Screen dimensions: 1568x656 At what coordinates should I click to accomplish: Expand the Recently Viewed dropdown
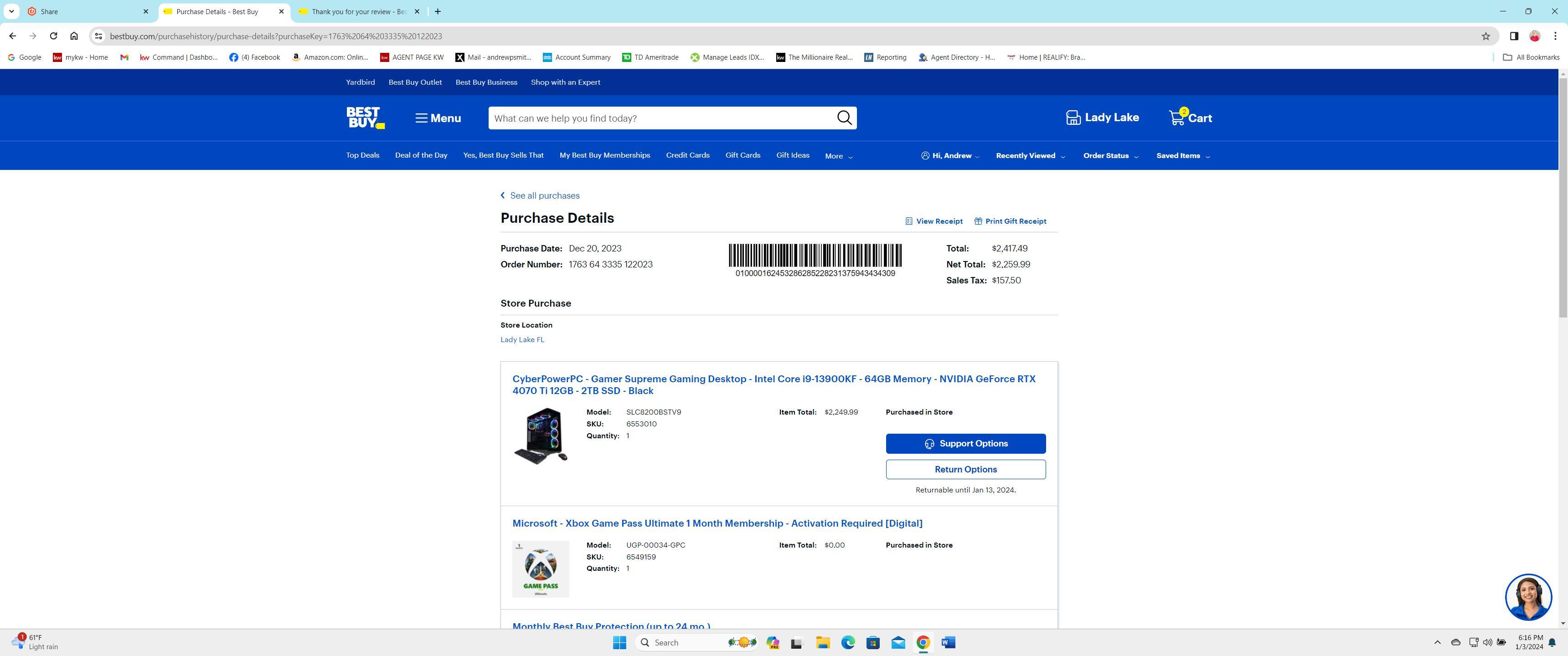1029,156
